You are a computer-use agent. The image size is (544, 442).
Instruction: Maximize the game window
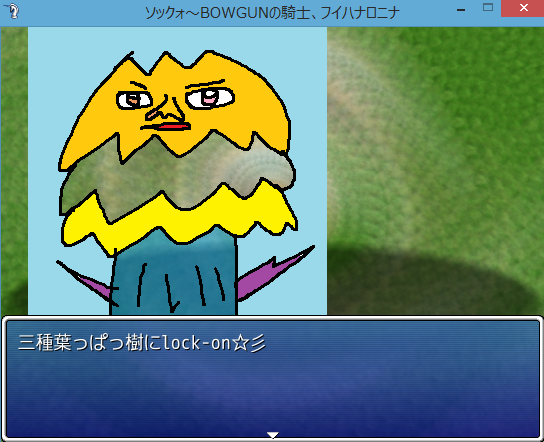tap(488, 8)
